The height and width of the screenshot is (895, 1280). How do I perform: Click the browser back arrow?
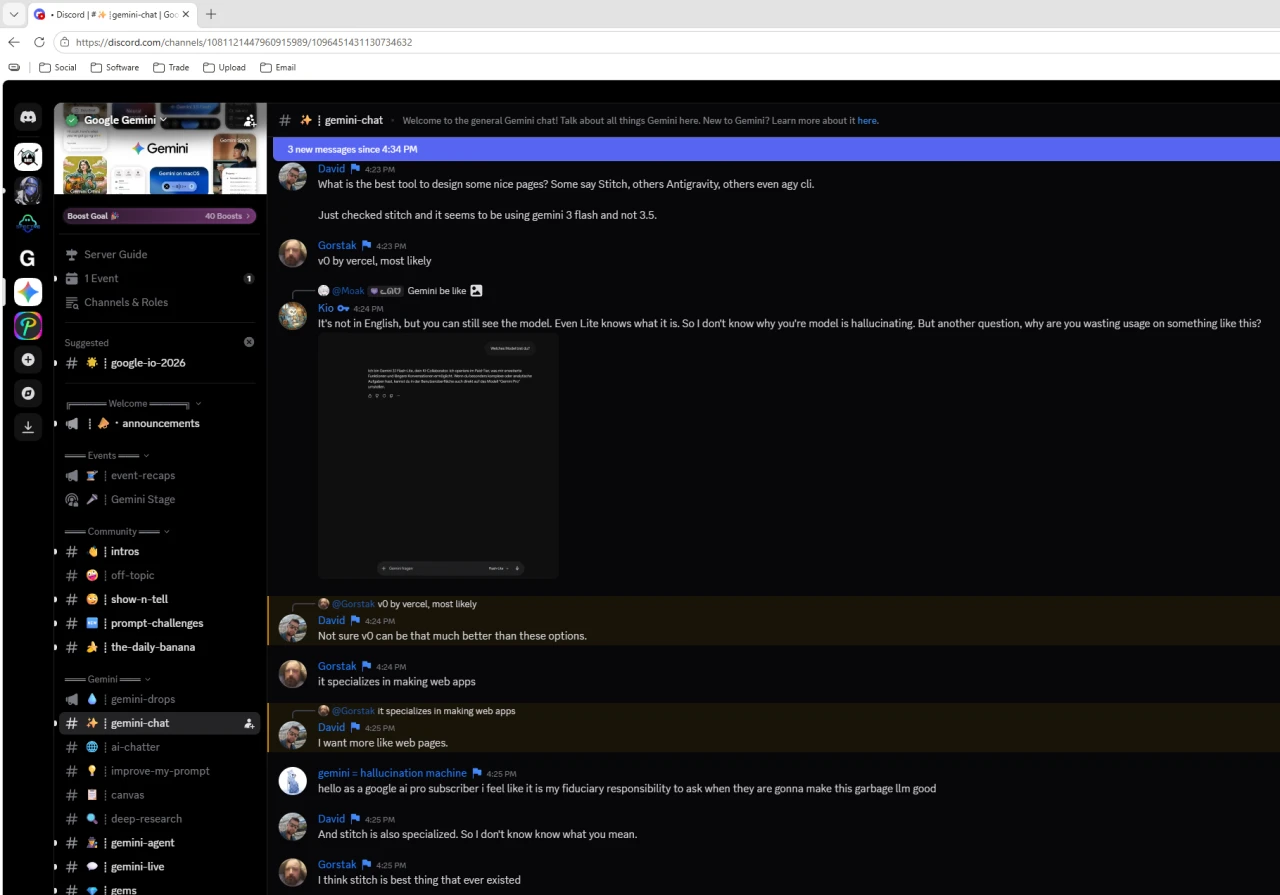coord(14,42)
